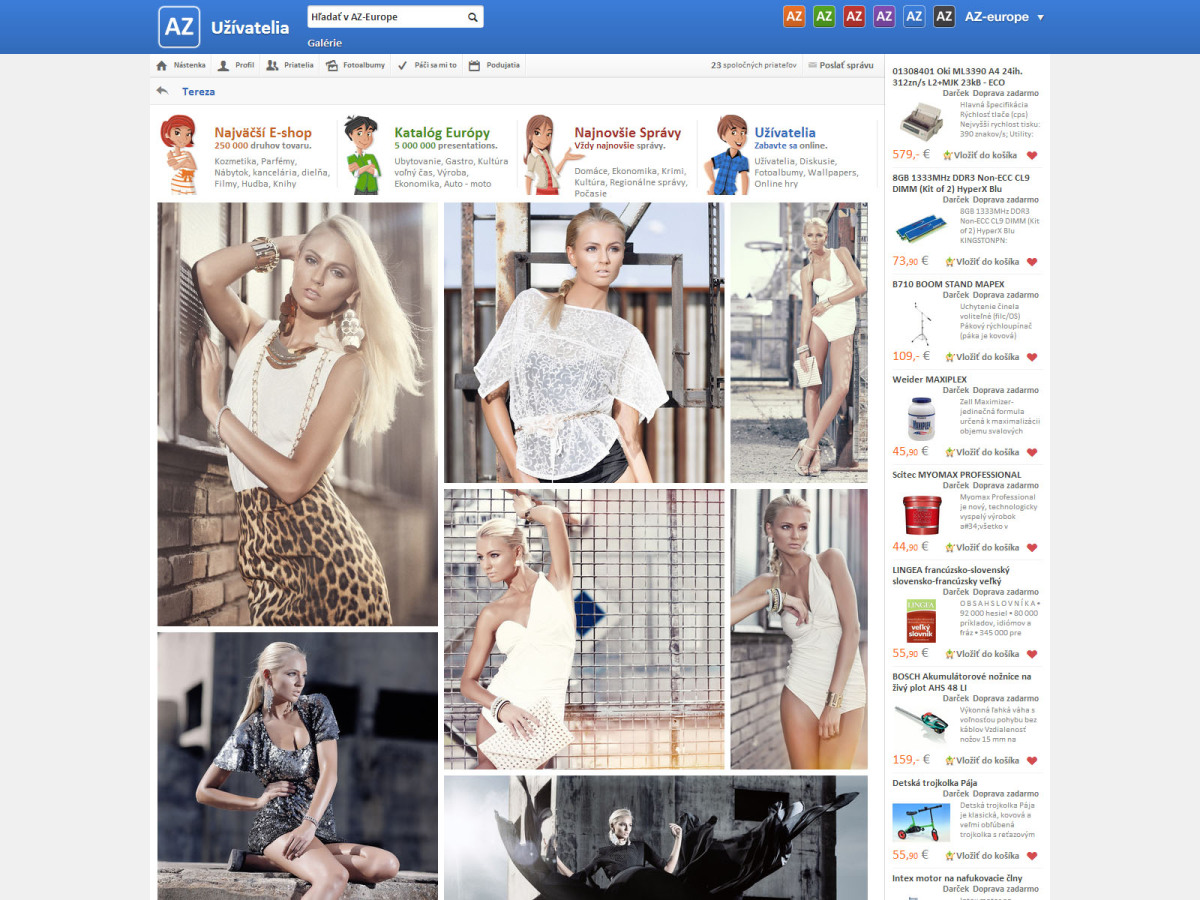The image size is (1200, 900).
Task: Open the Weider MAXIPLEX product title
Action: [x=930, y=379]
